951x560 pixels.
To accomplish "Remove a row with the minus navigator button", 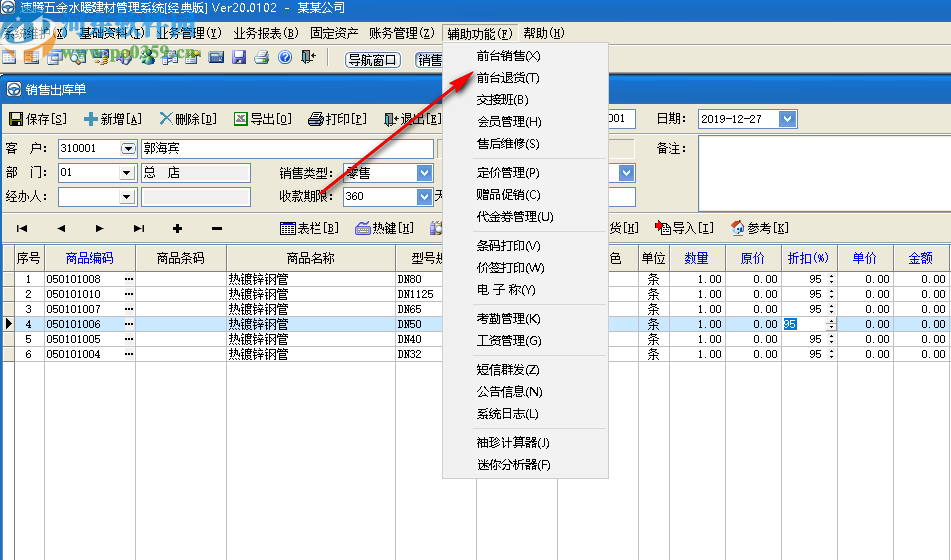I will pos(217,228).
